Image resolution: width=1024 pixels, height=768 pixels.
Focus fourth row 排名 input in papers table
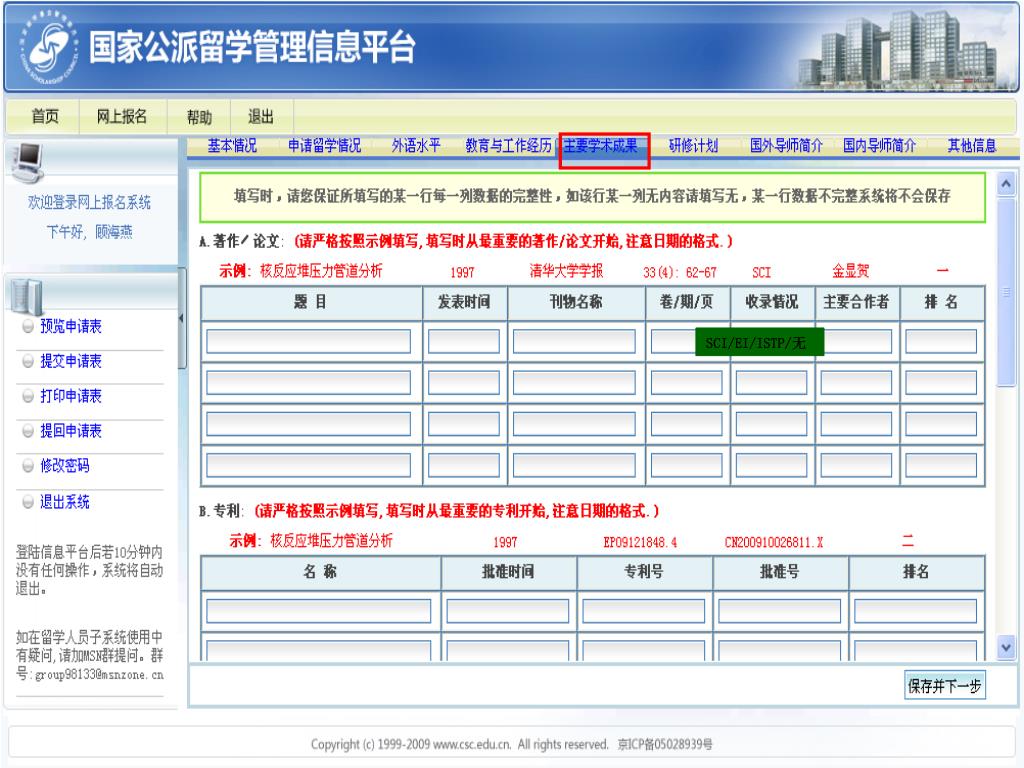(x=941, y=465)
